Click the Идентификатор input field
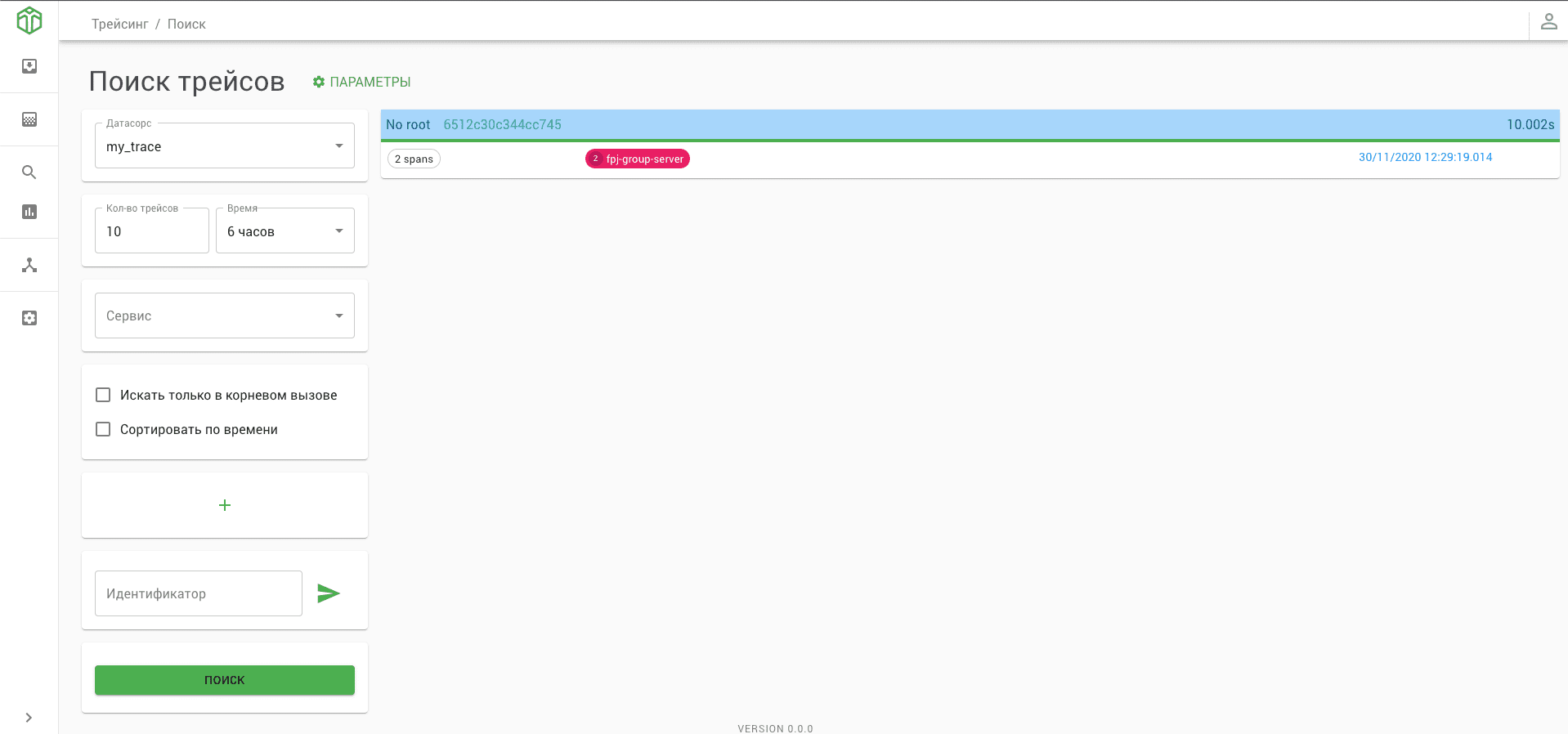 point(198,593)
